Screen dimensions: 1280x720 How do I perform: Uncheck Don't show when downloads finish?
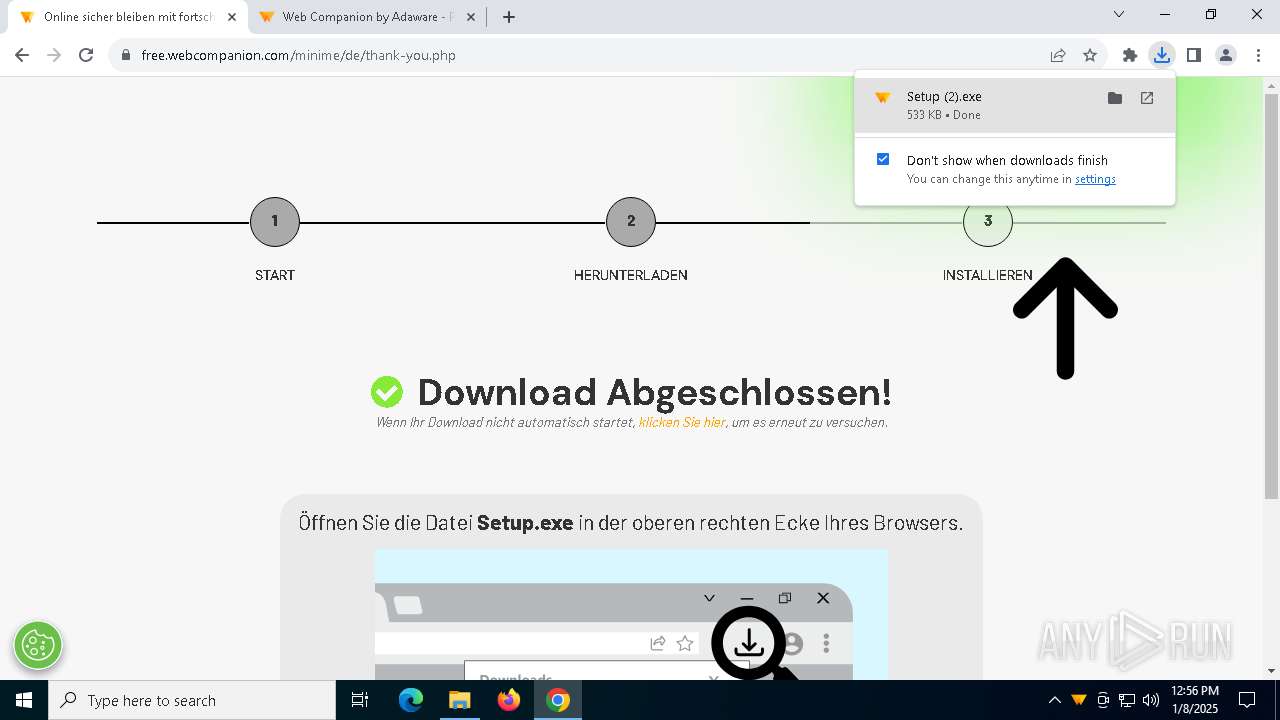(883, 159)
